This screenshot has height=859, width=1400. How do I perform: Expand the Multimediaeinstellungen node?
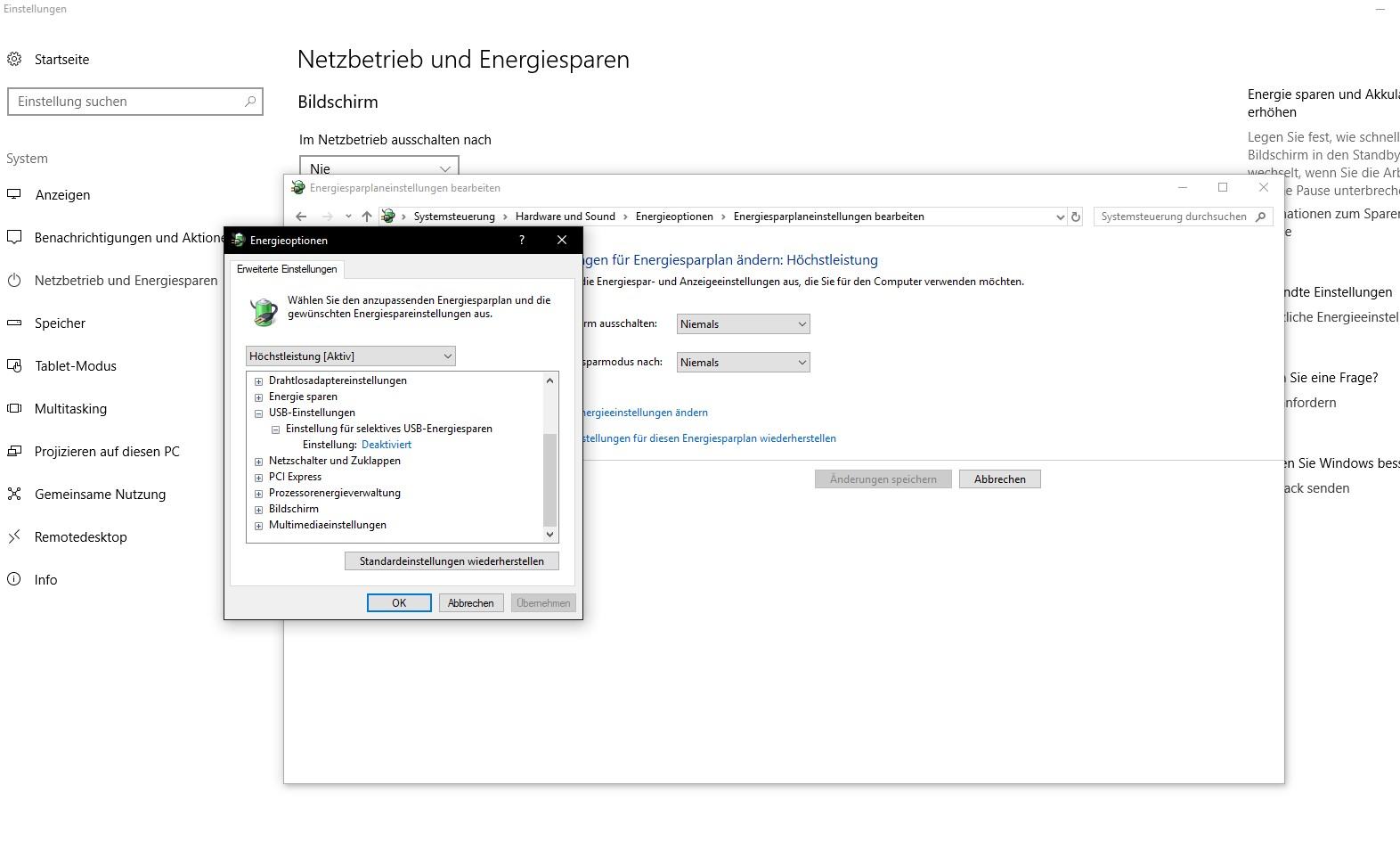(x=259, y=526)
